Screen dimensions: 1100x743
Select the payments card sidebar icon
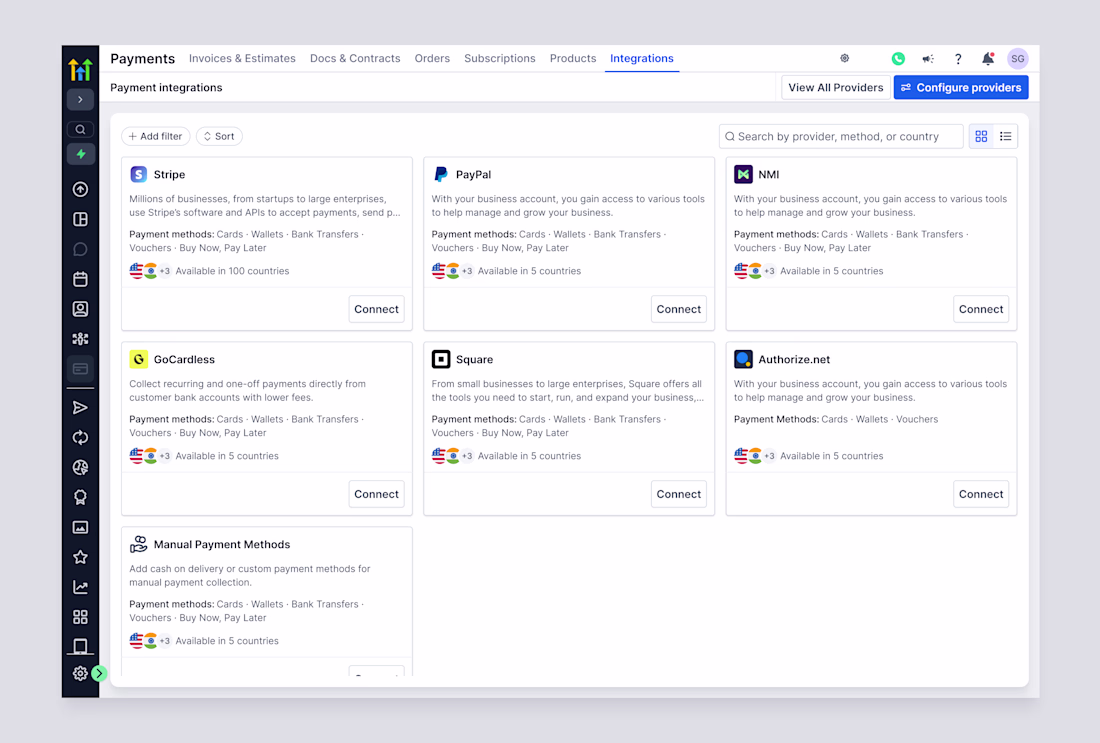[x=80, y=368]
